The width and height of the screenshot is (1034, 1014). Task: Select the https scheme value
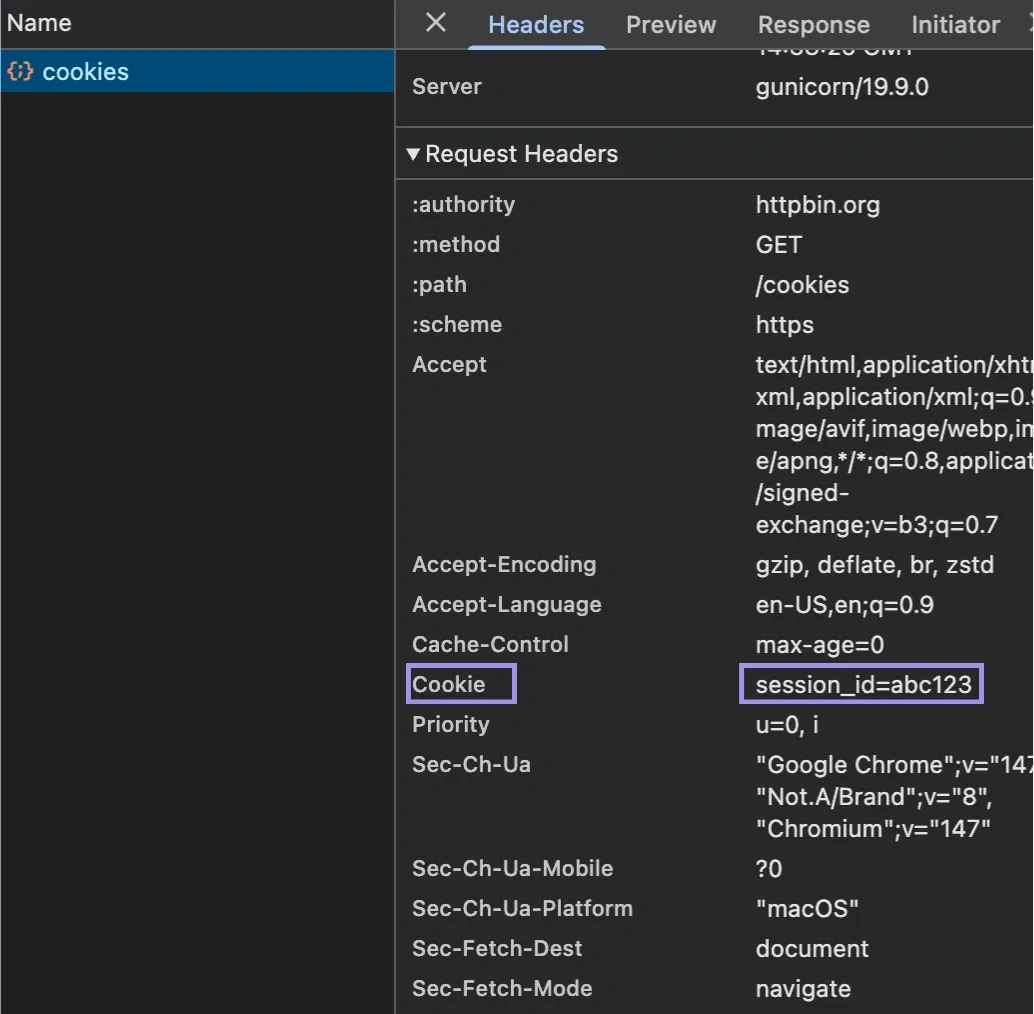click(784, 325)
